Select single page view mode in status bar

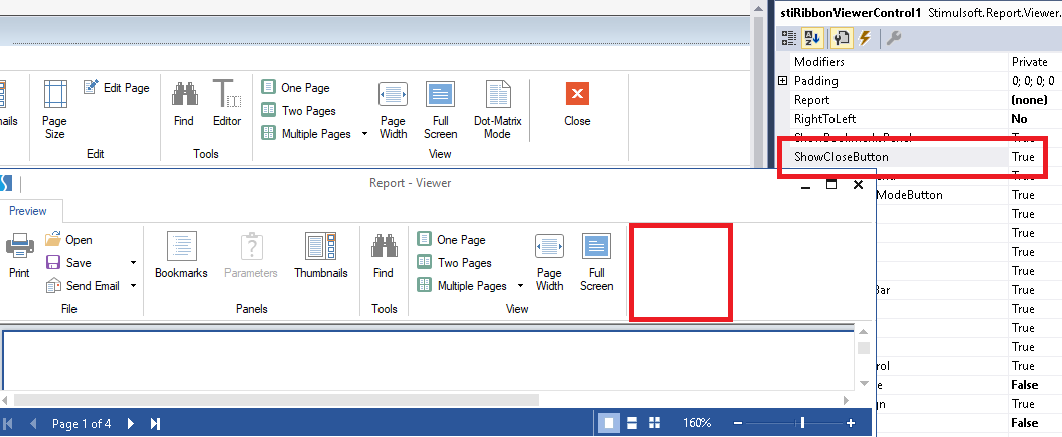[608, 423]
